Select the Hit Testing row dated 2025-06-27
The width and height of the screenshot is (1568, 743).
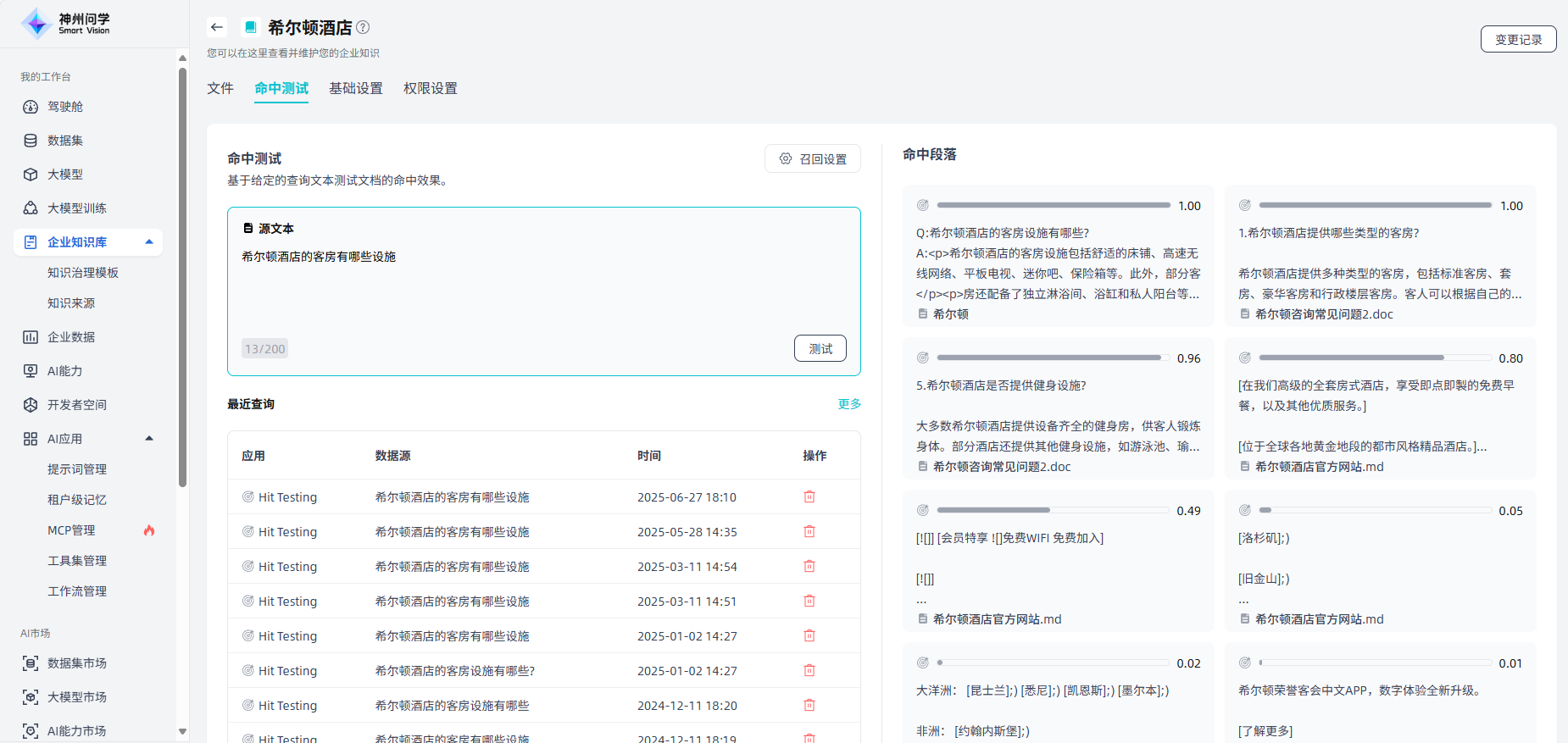[544, 497]
